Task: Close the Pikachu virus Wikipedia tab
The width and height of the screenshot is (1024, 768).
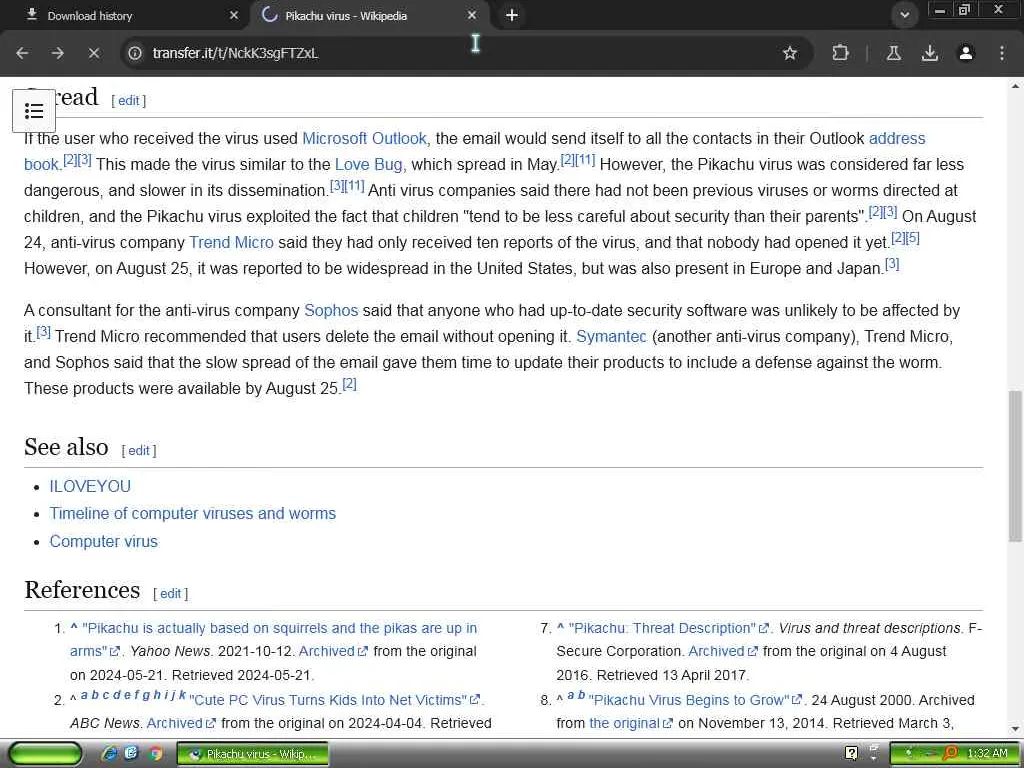Action: [472, 15]
